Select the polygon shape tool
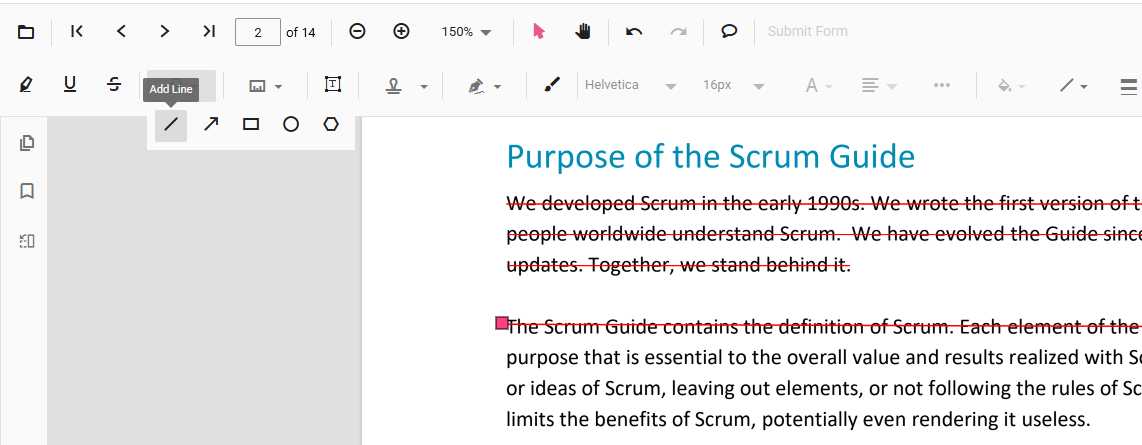 click(x=331, y=125)
